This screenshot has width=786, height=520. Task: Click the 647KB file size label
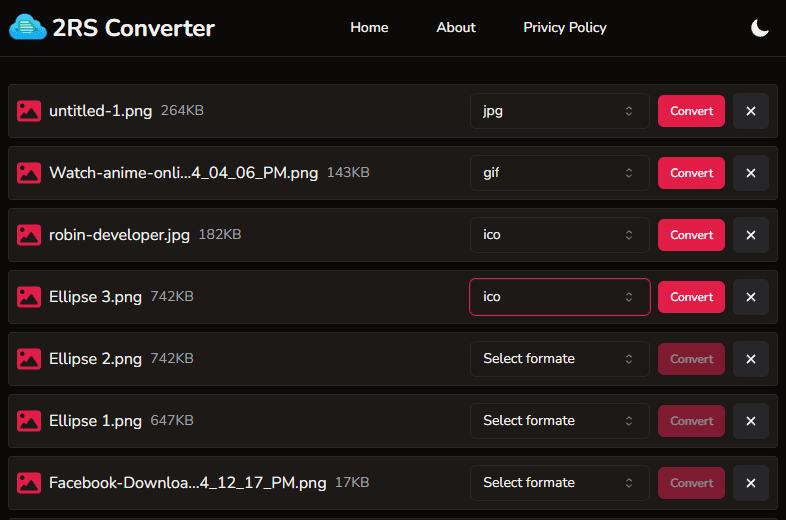pos(172,420)
